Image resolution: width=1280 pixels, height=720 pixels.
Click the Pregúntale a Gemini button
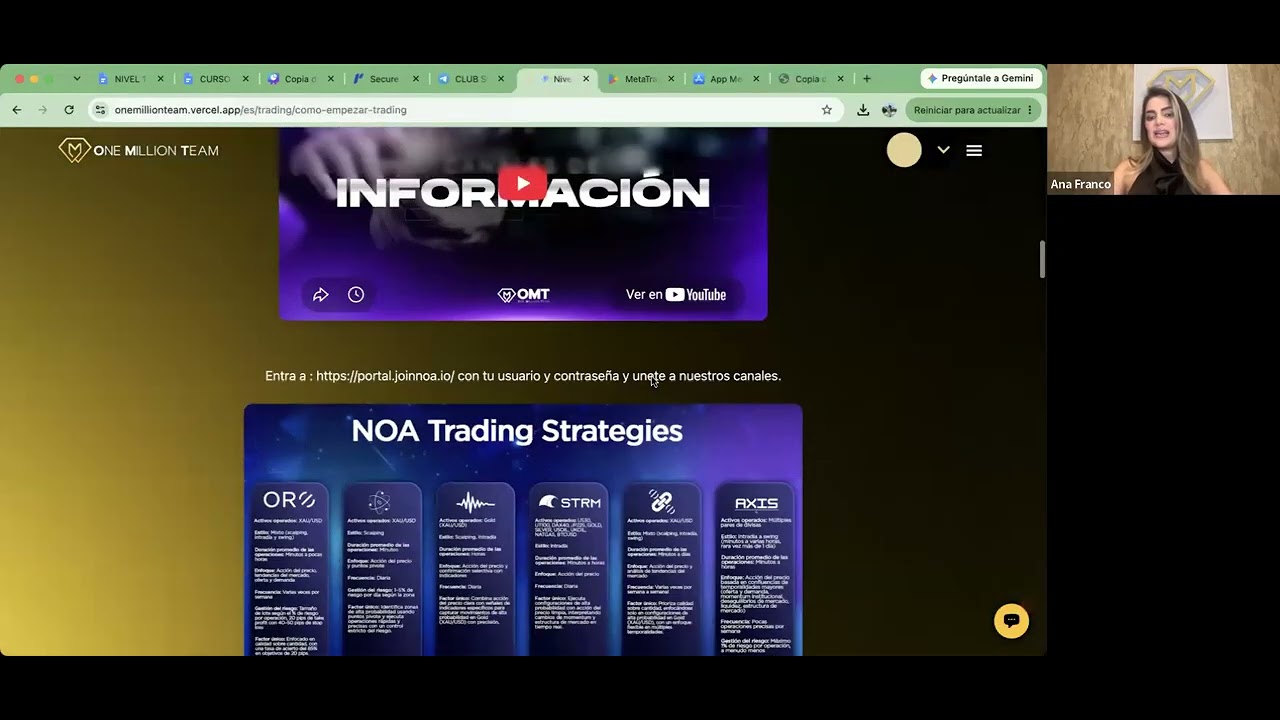point(981,78)
